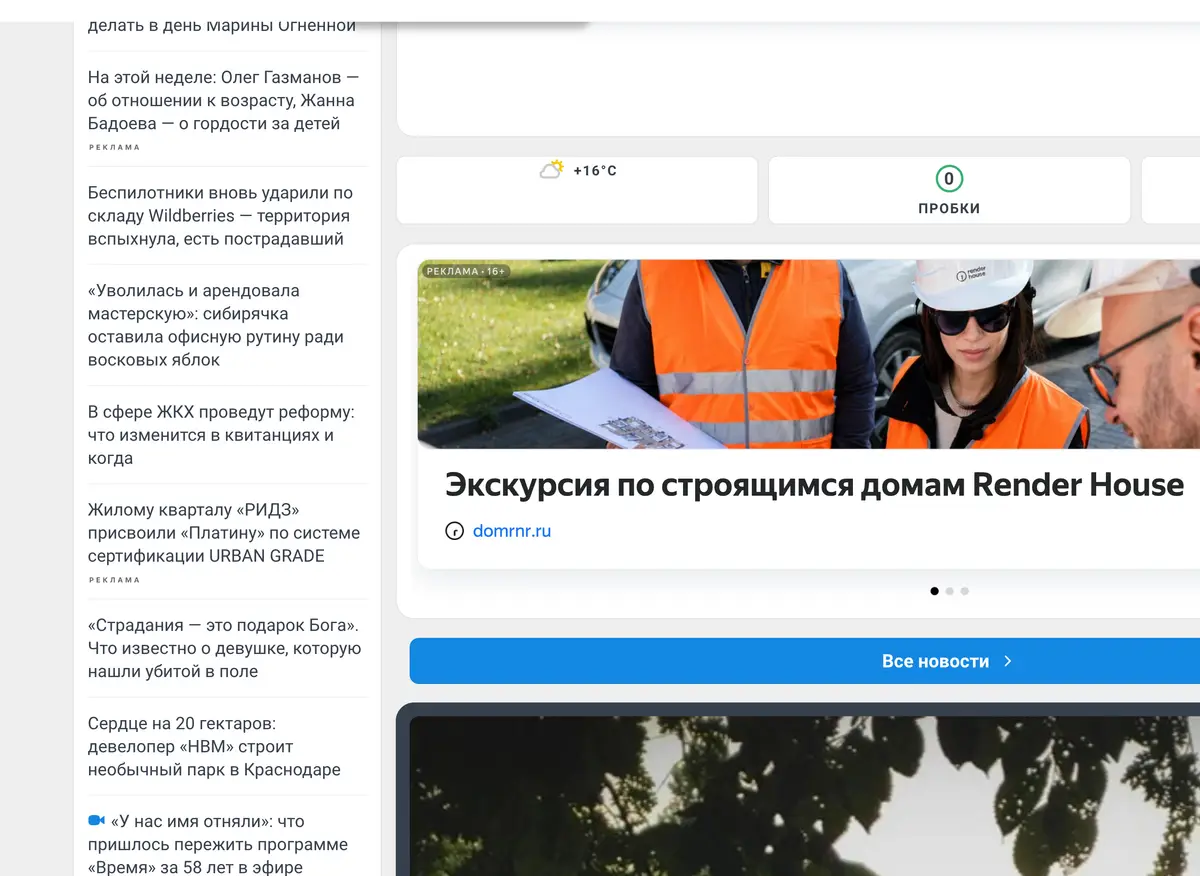Viewport: 1200px width, 876px height.
Task: Open the «Сердце на 20 гектаров» park article
Action: (x=214, y=746)
